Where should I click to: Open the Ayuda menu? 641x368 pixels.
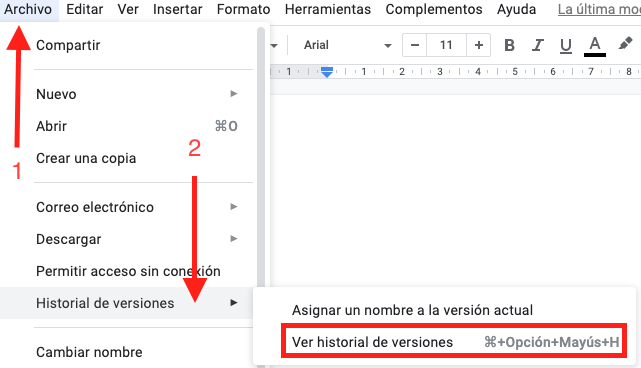tap(516, 9)
